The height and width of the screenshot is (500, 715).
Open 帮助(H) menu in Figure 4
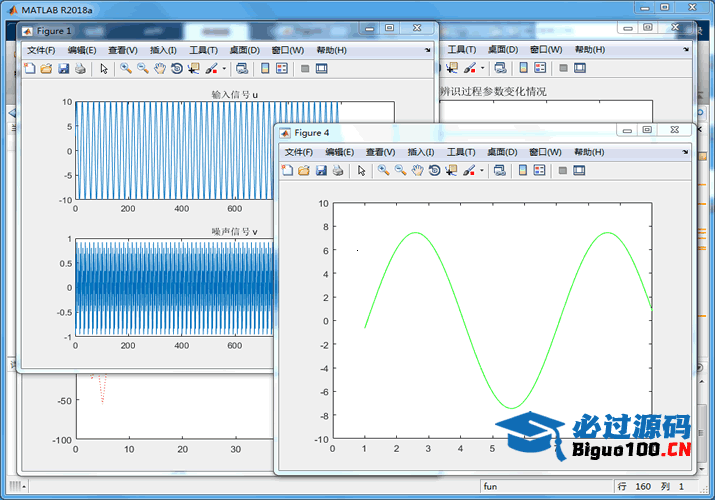click(589, 152)
